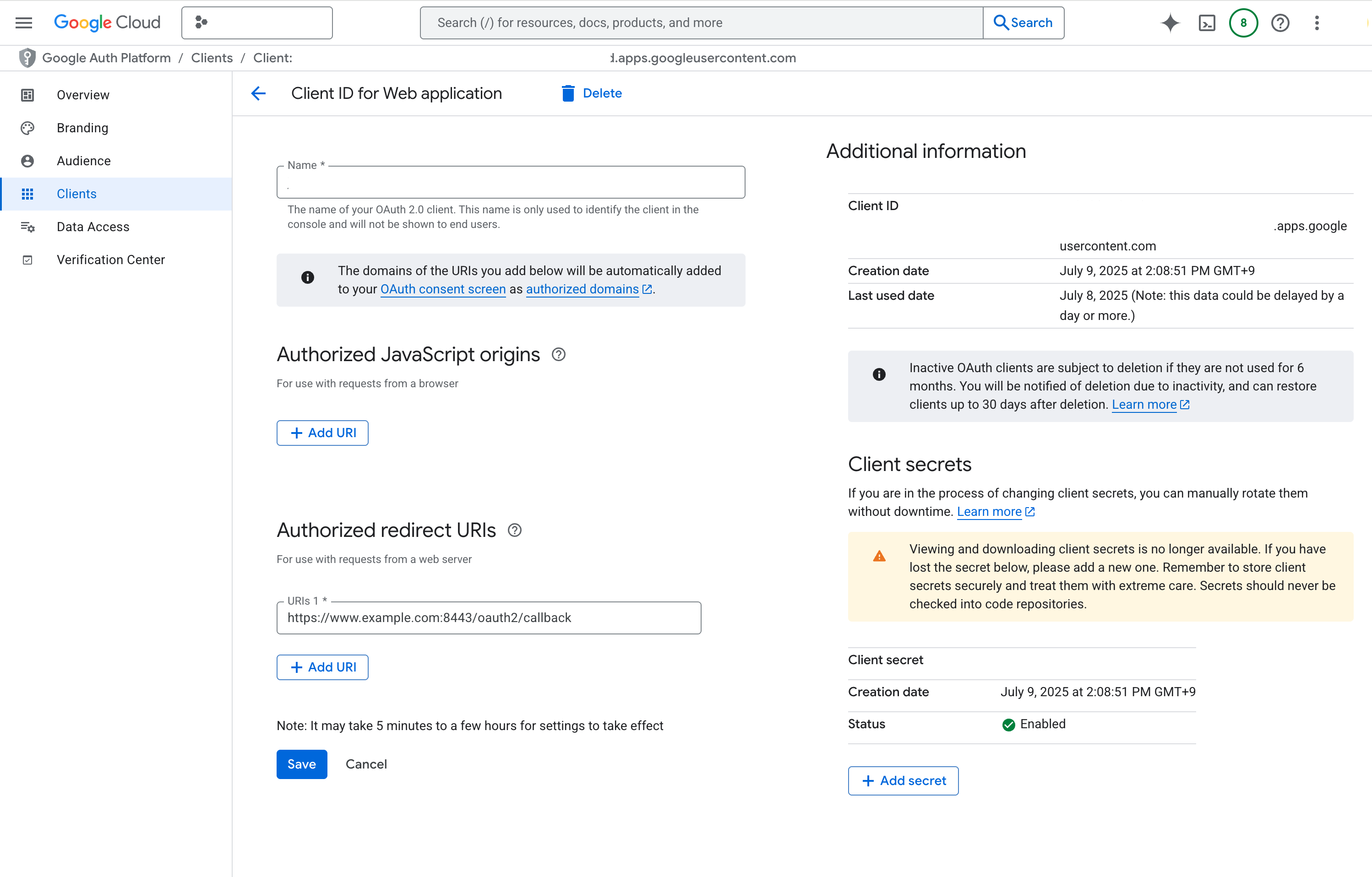Open the three-dot settings menu
Viewport: 1372px width, 877px height.
(1317, 23)
